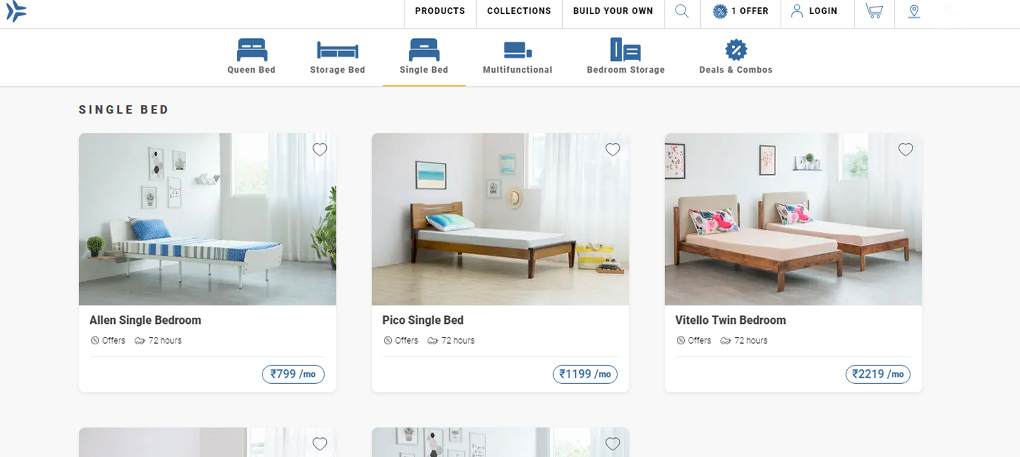Open the search magnifier icon

(x=682, y=11)
